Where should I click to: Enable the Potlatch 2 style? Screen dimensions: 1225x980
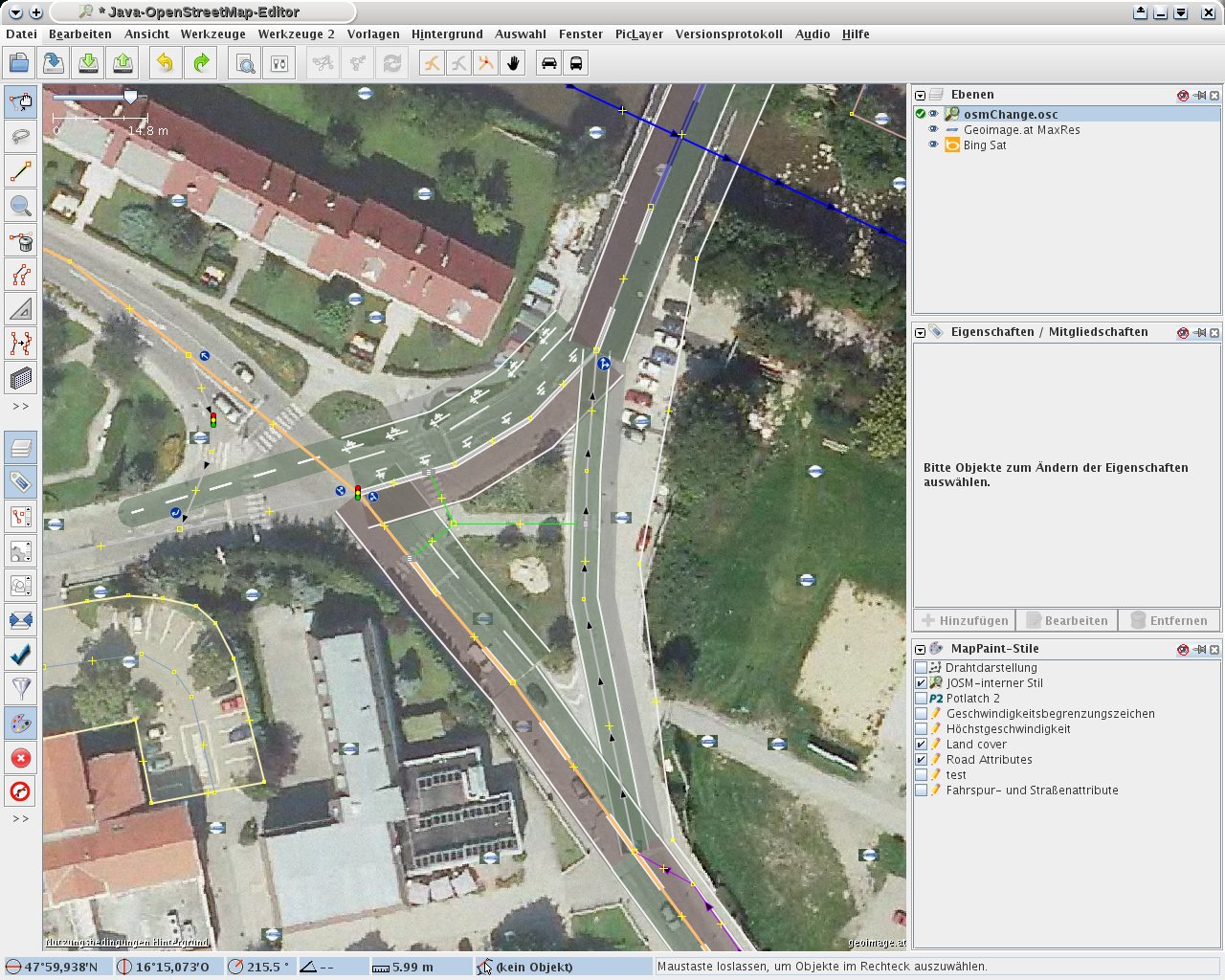pos(922,699)
